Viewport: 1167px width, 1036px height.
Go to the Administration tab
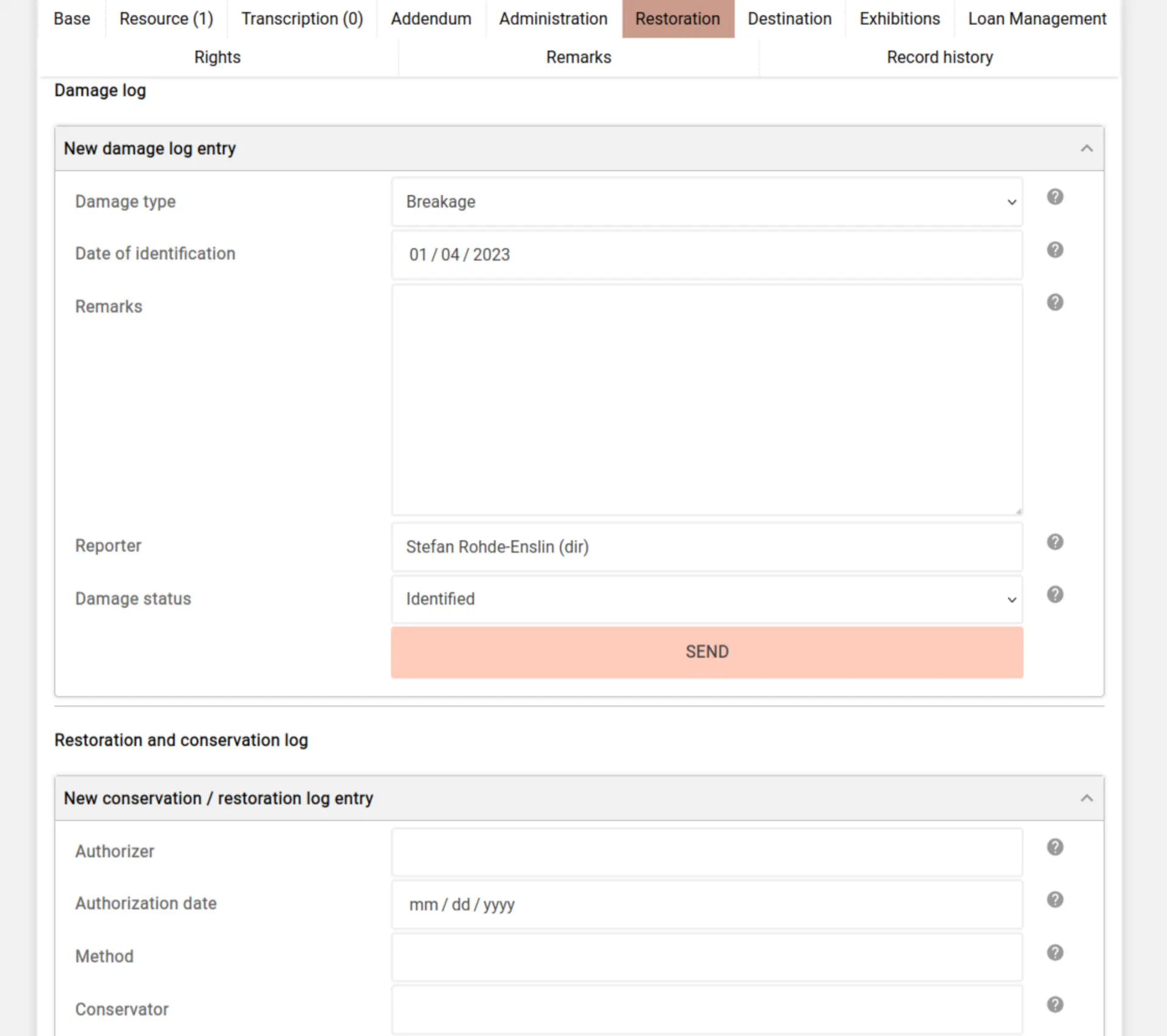554,19
